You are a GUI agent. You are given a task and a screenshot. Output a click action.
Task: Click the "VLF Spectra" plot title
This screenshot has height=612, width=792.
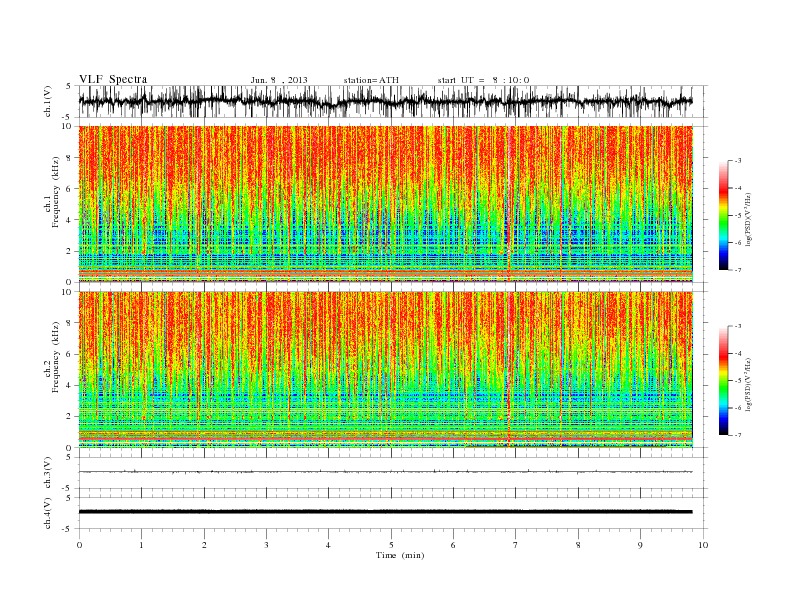[x=113, y=79]
